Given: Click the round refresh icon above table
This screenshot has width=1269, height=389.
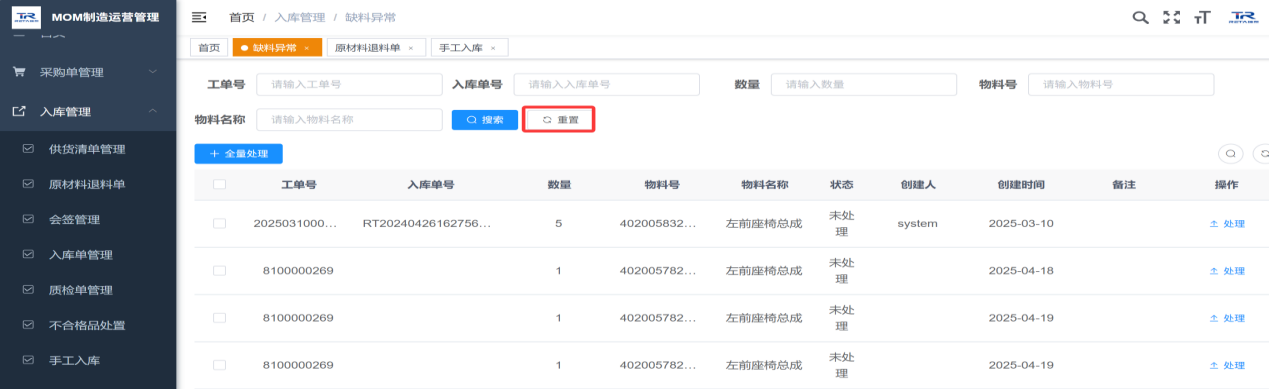Looking at the screenshot, I should click(1262, 154).
